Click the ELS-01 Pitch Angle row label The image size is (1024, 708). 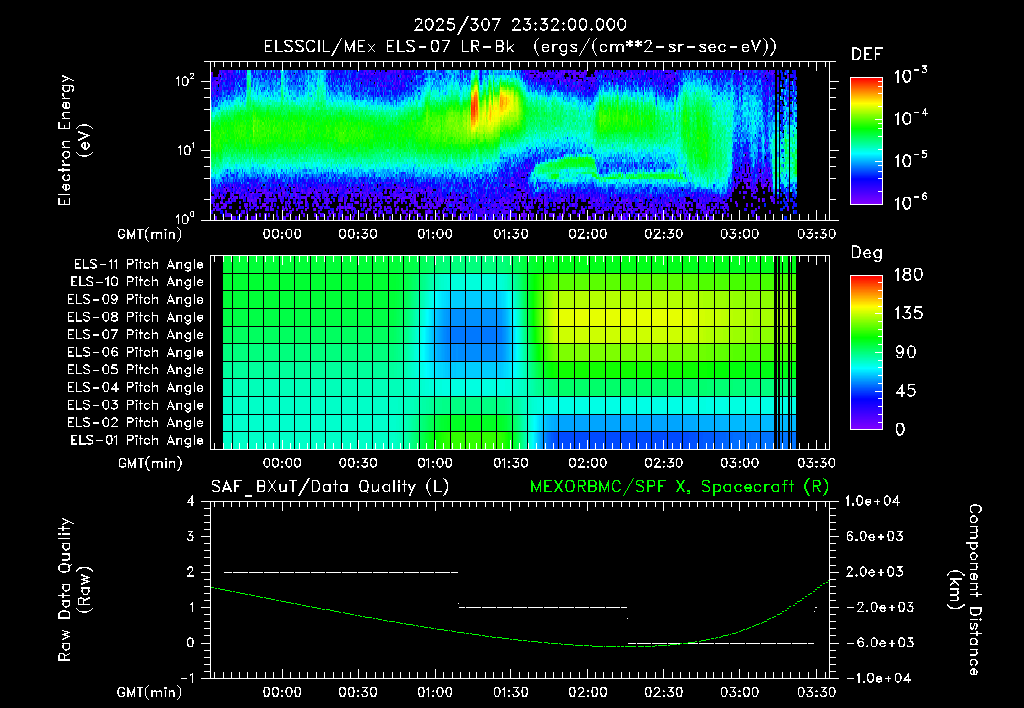tap(137, 440)
